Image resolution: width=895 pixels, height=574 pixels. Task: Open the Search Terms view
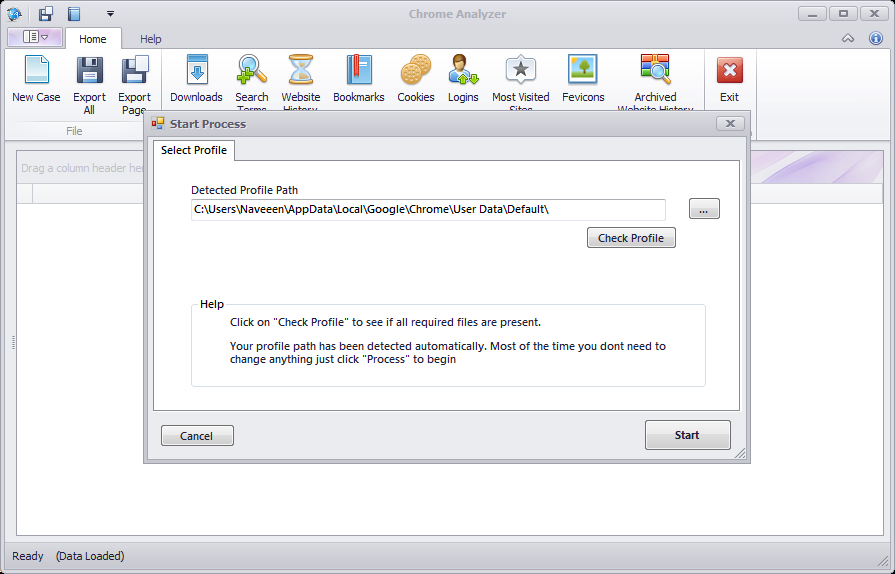pyautogui.click(x=252, y=83)
